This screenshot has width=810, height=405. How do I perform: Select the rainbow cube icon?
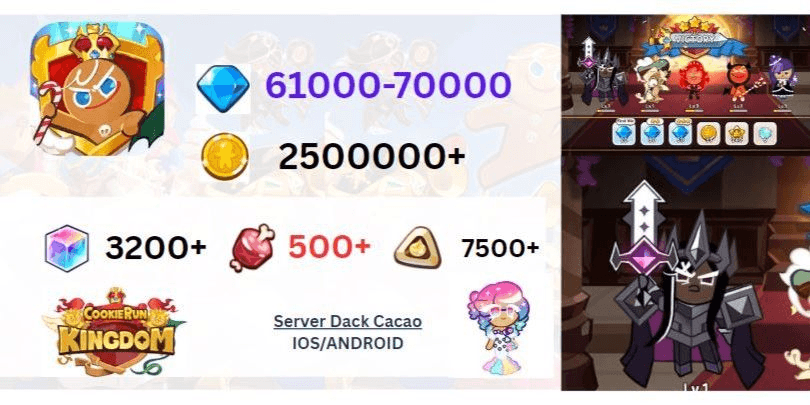(x=67, y=248)
